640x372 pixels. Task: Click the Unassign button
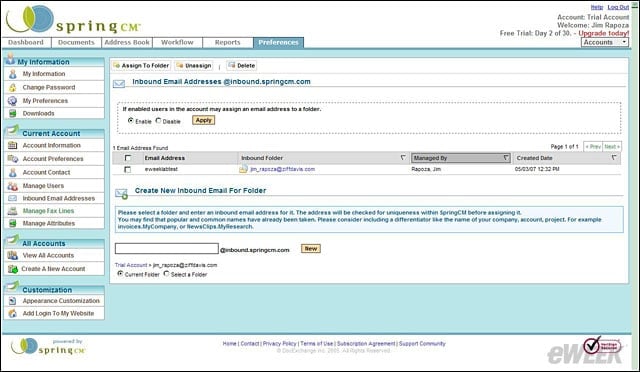(x=194, y=65)
